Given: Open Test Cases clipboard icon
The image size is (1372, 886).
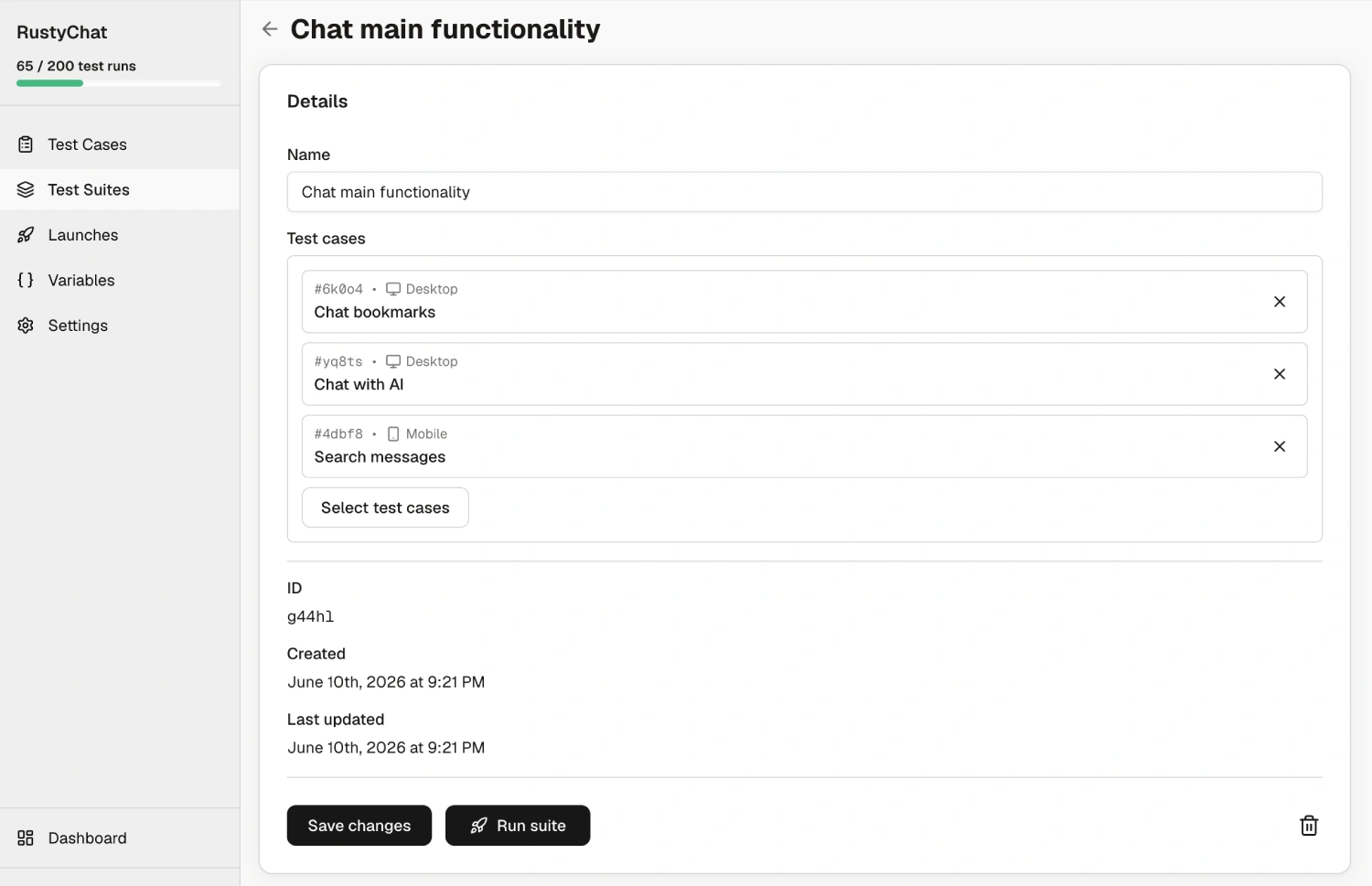Looking at the screenshot, I should [26, 144].
